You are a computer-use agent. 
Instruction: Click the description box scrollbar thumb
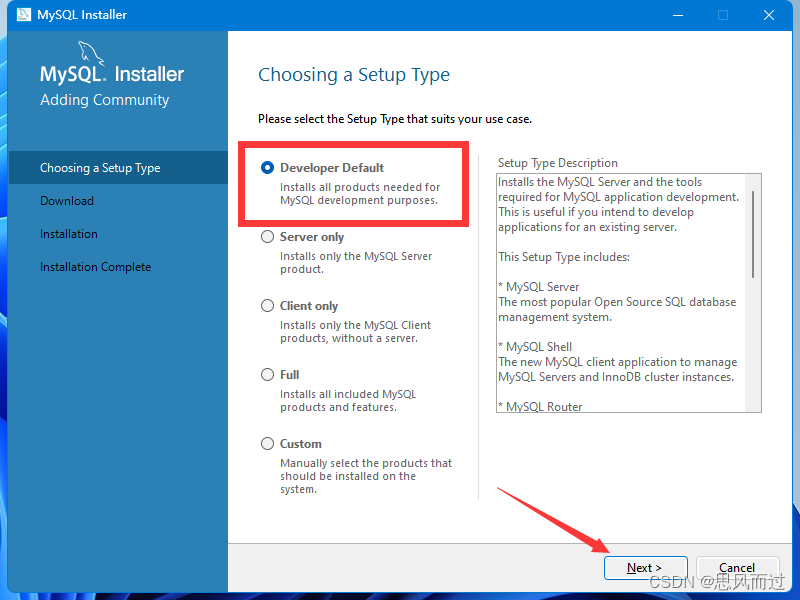click(753, 234)
